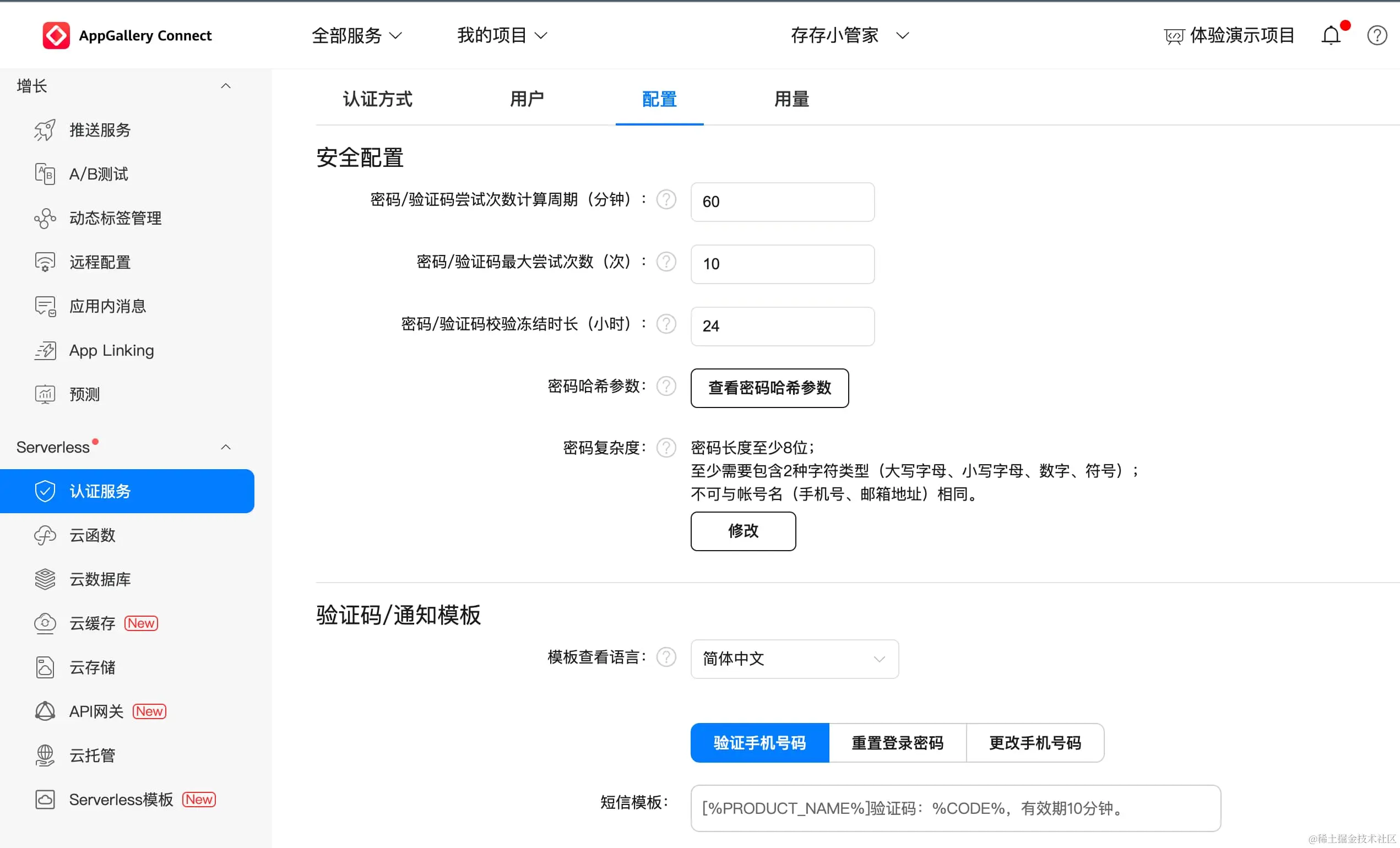Click the AppGallery Connect logo
Image resolution: width=1400 pixels, height=848 pixels.
(56, 36)
